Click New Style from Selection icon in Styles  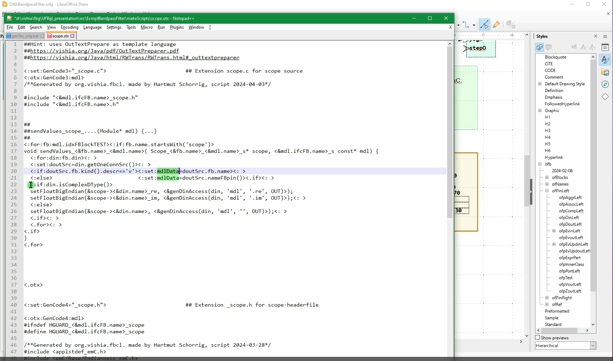point(583,47)
